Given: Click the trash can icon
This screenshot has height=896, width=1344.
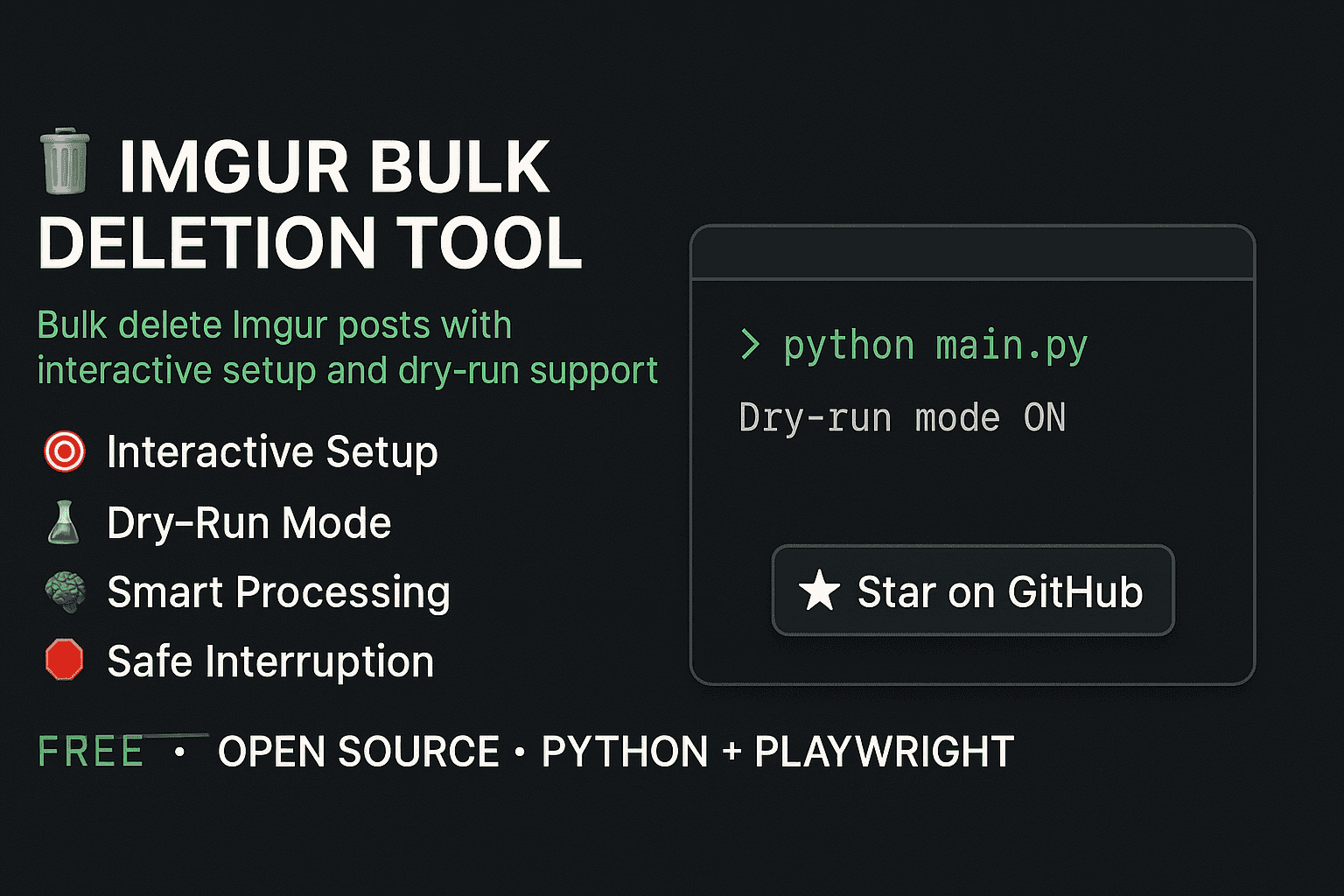Looking at the screenshot, I should [x=65, y=161].
